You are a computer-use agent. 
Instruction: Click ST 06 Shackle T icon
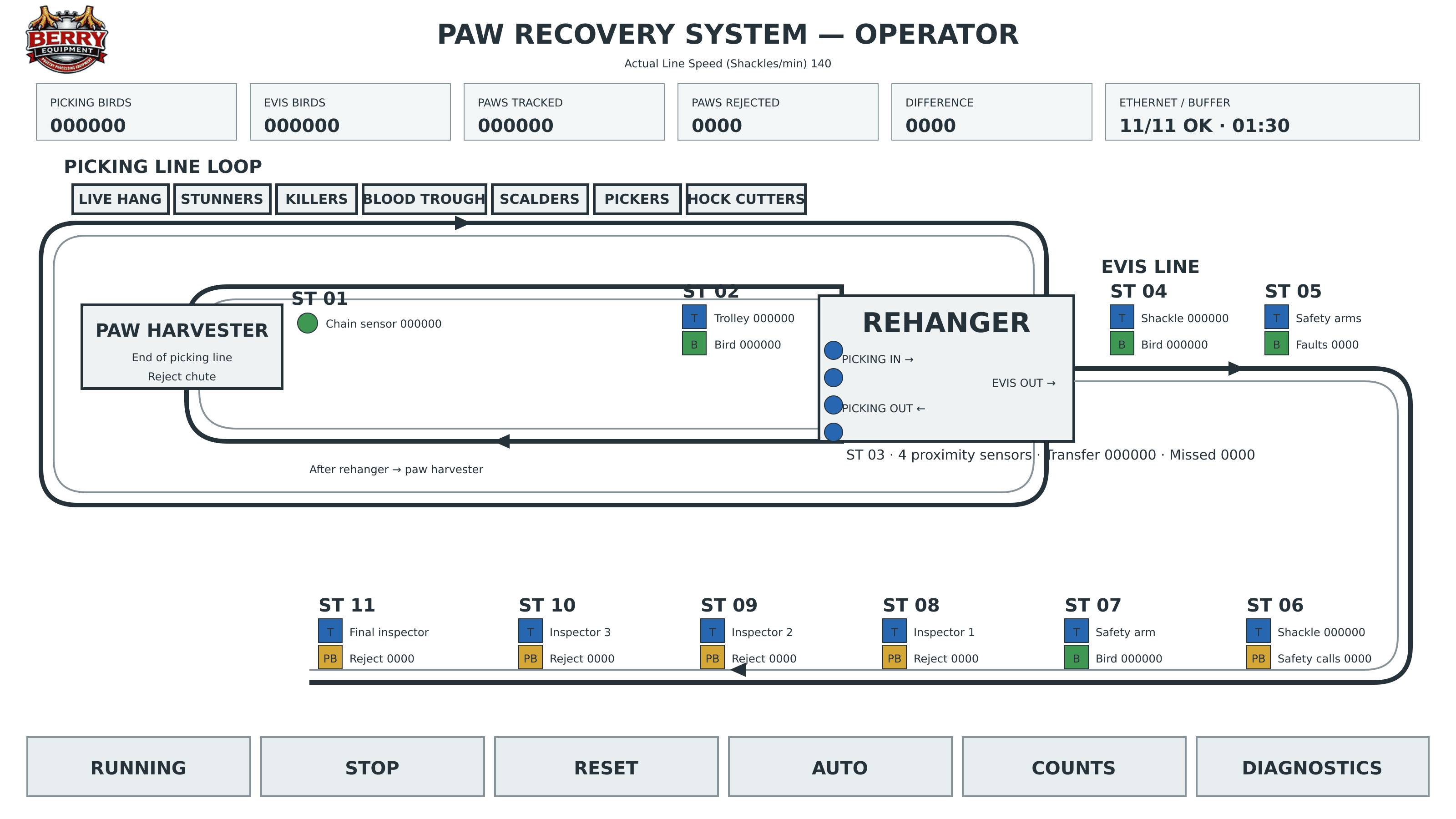(1259, 631)
